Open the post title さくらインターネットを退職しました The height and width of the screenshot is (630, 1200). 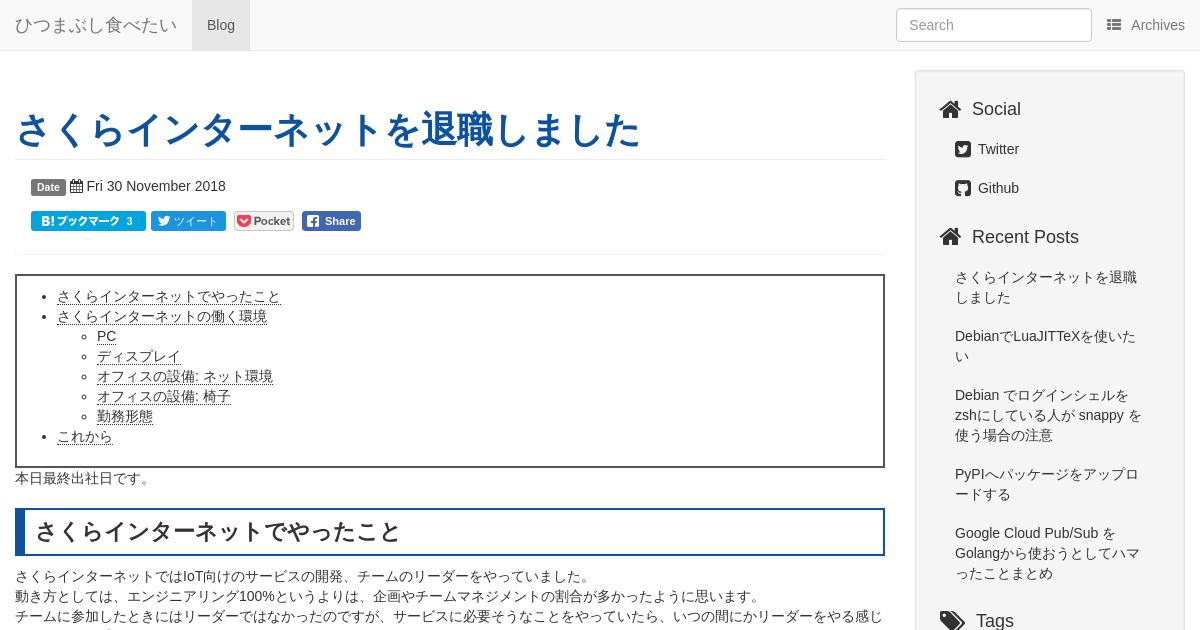pos(327,130)
